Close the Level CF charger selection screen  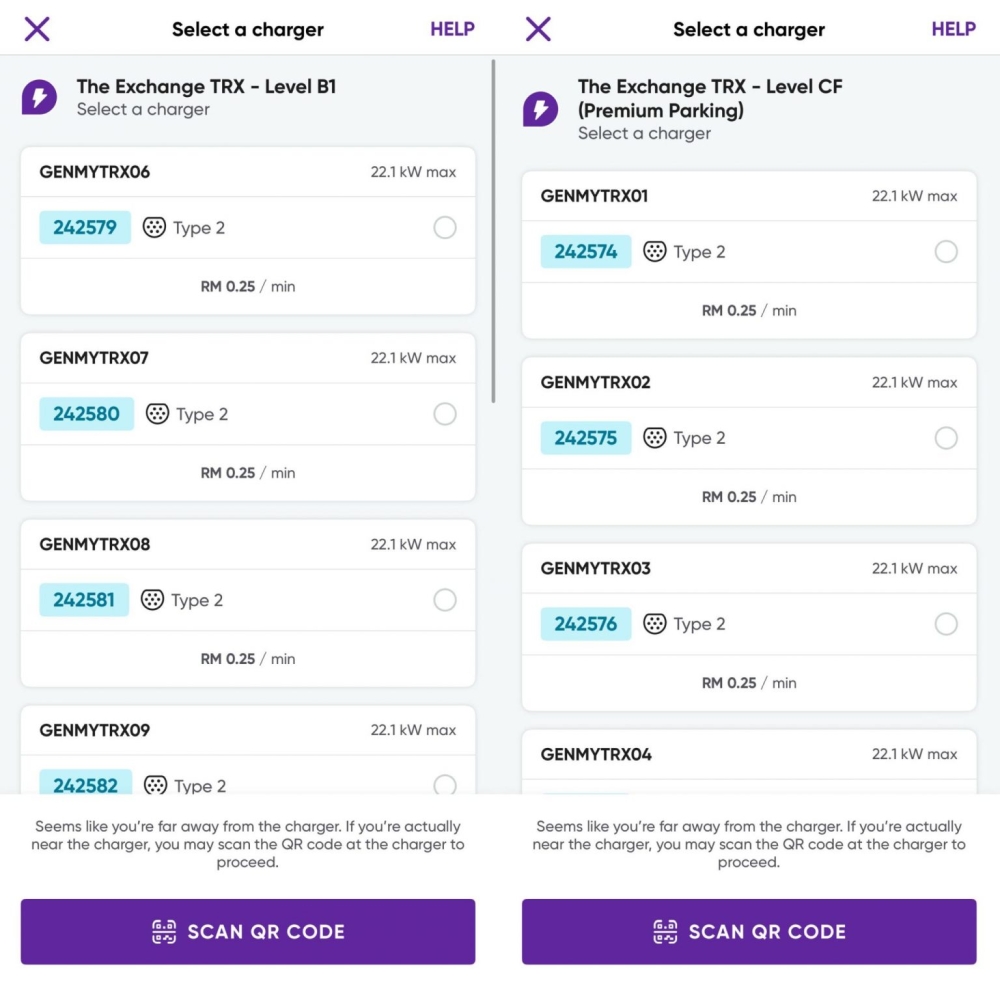point(538,29)
